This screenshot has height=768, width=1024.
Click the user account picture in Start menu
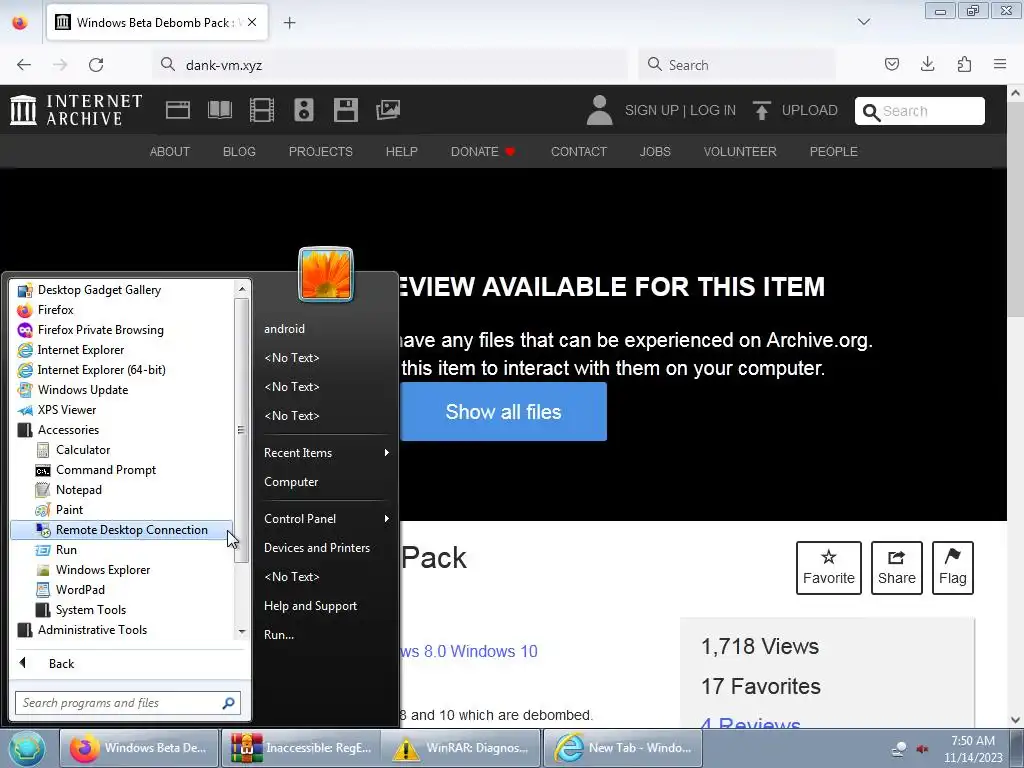tap(326, 274)
